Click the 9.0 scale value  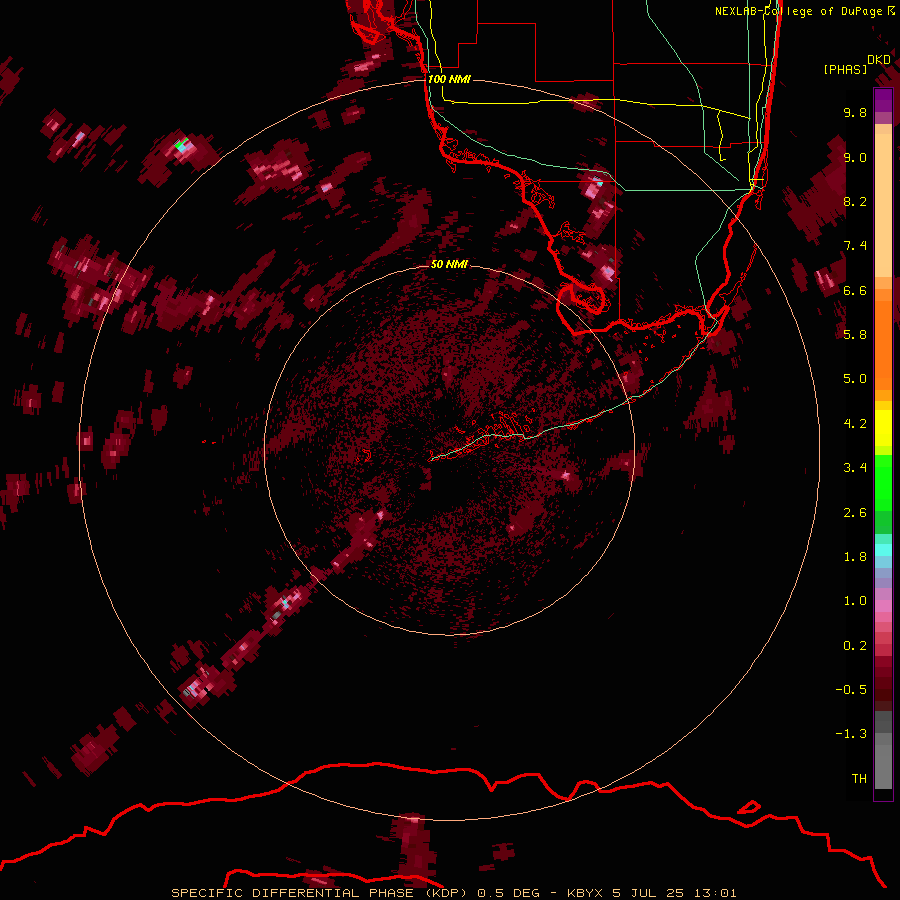[855, 157]
